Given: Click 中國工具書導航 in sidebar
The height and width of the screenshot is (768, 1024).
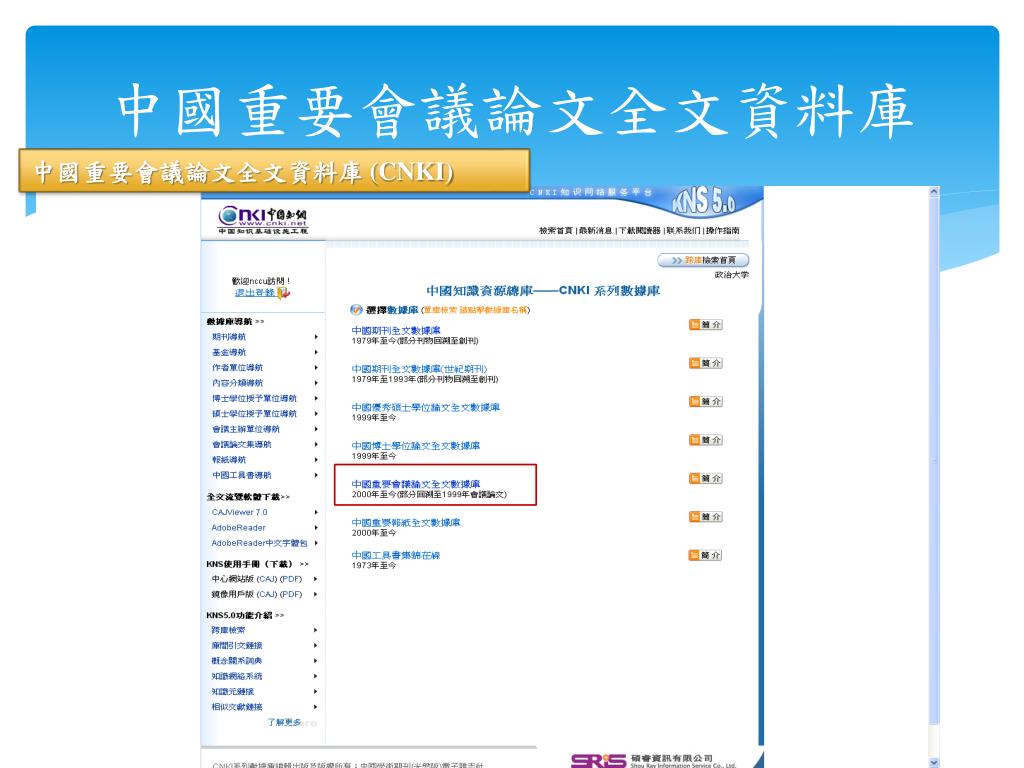Looking at the screenshot, I should coord(242,475).
